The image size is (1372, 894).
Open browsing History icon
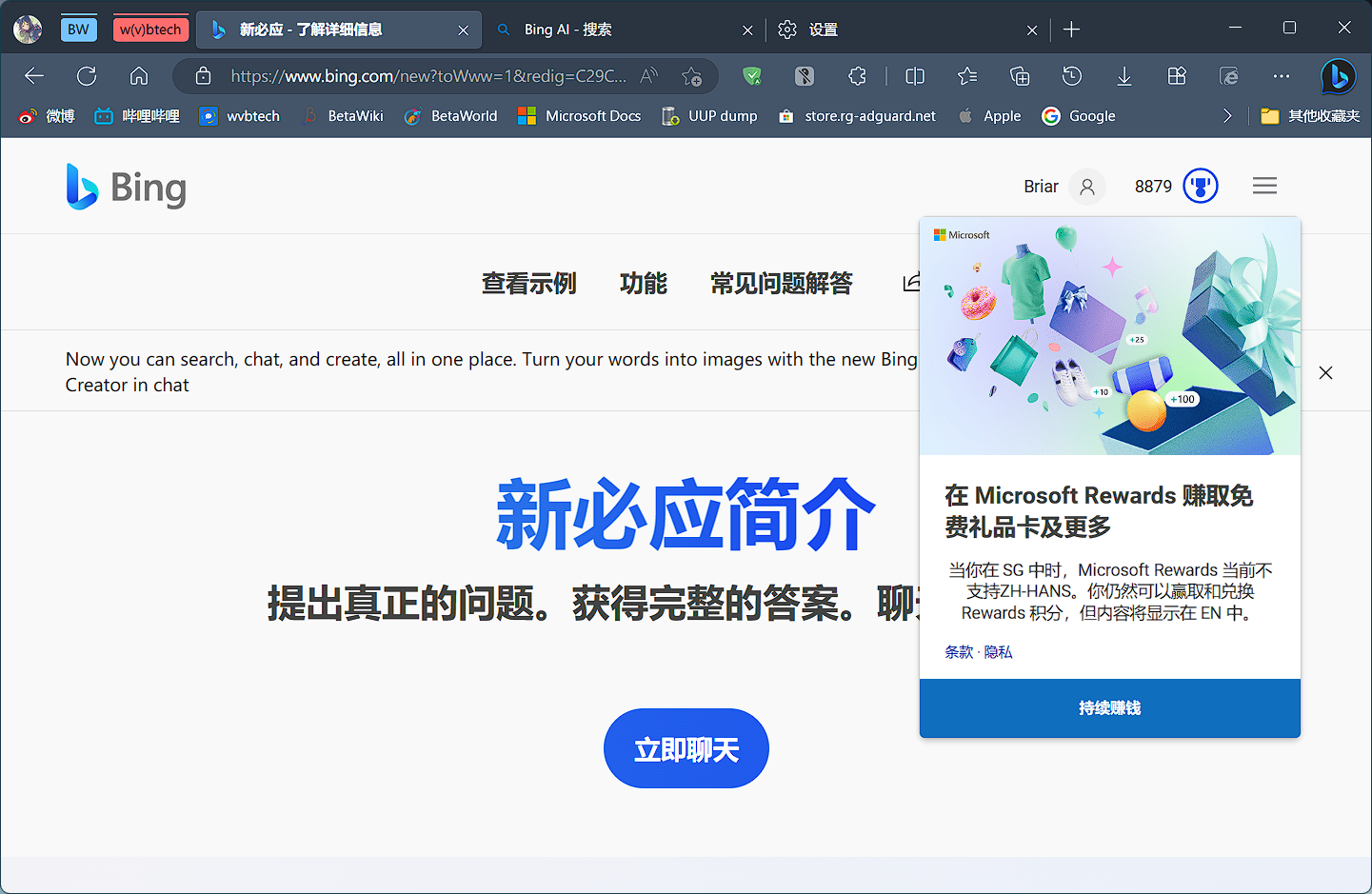[1072, 76]
